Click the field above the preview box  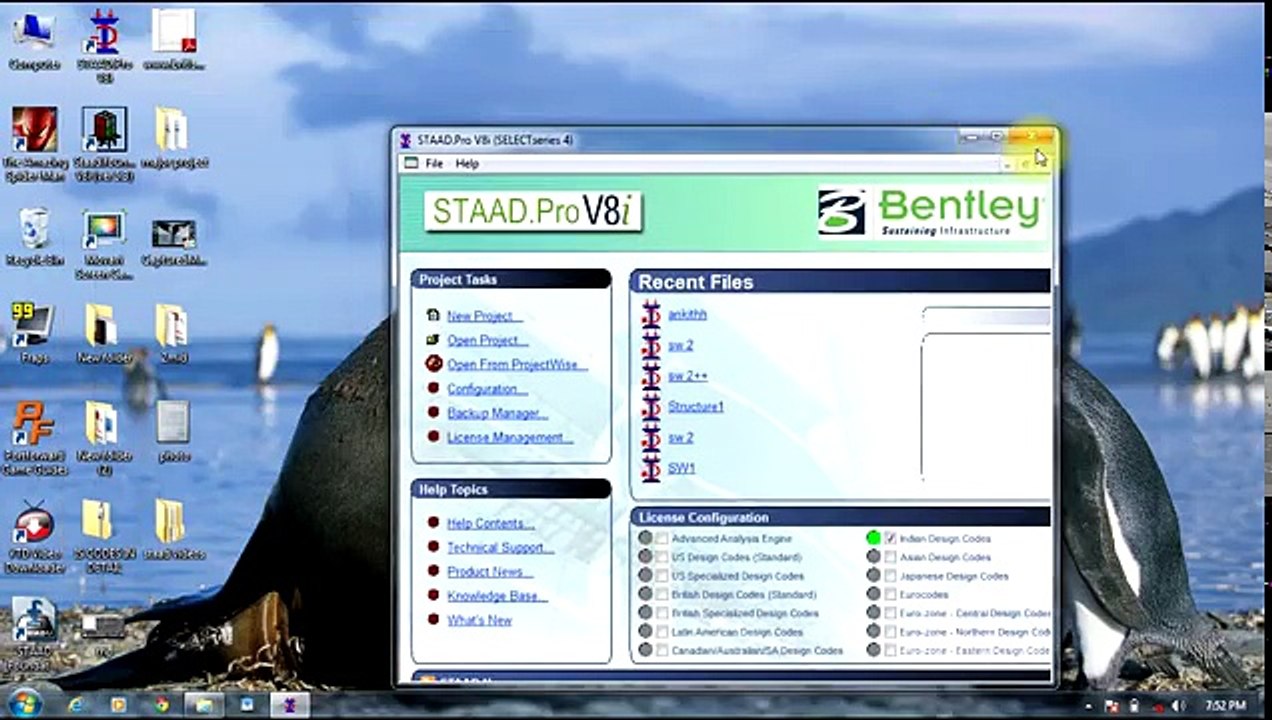pos(986,317)
